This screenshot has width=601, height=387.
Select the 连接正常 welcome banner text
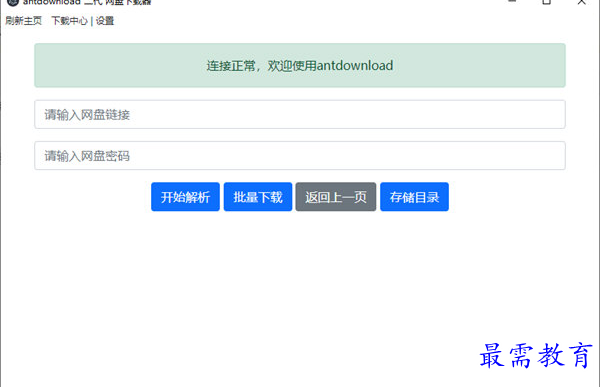[x=300, y=66]
